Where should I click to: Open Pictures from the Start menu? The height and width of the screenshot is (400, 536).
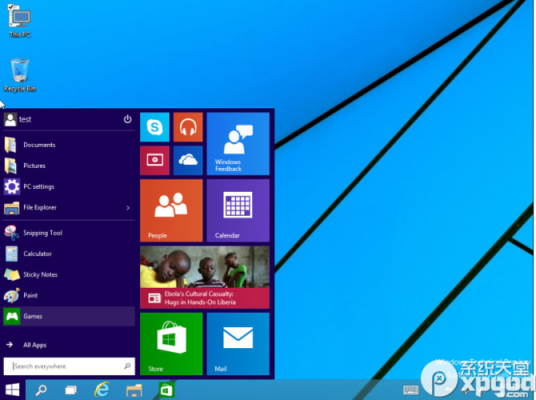click(69, 166)
